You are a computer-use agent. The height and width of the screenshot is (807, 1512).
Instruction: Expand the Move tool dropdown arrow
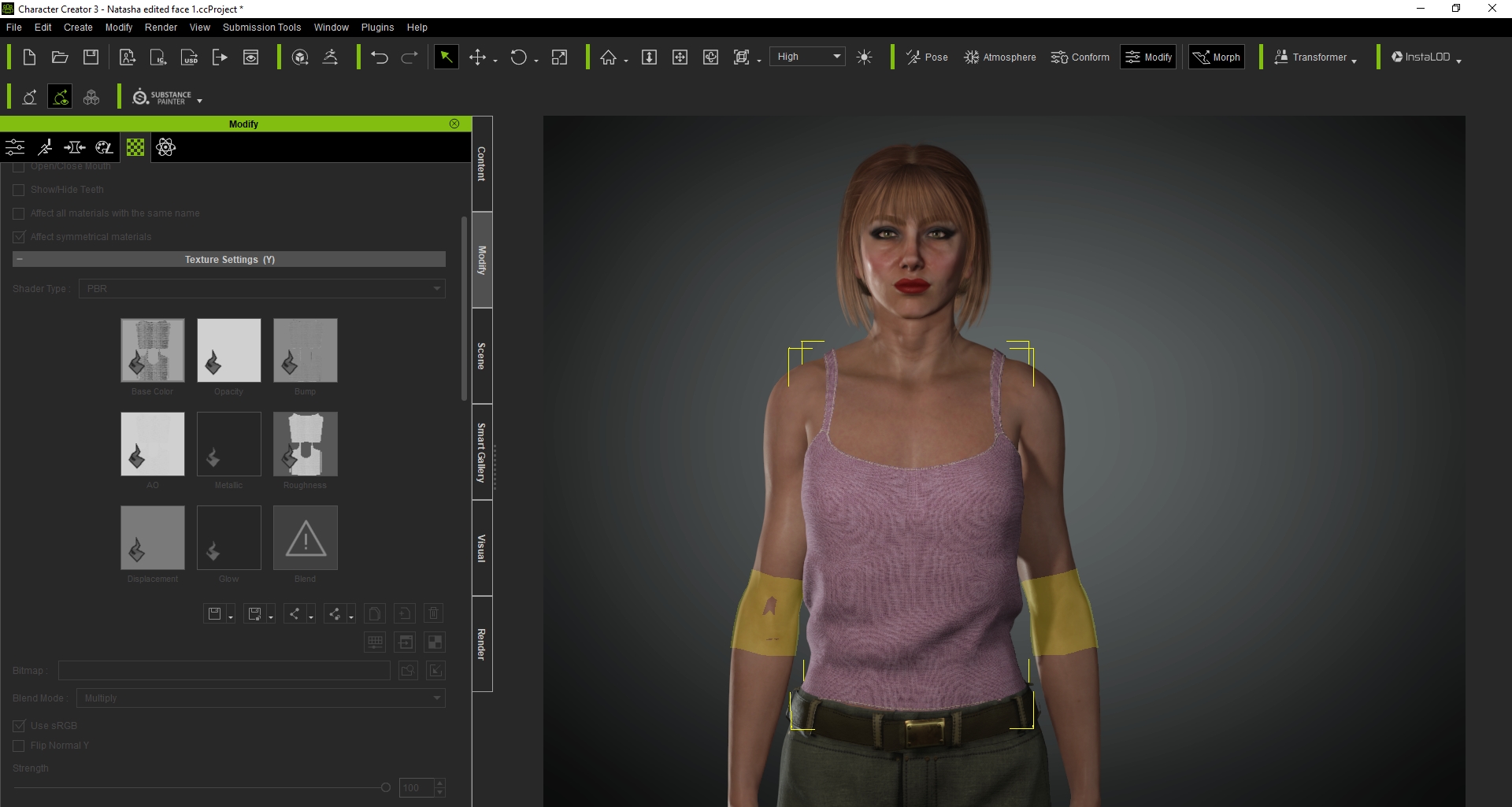point(495,61)
